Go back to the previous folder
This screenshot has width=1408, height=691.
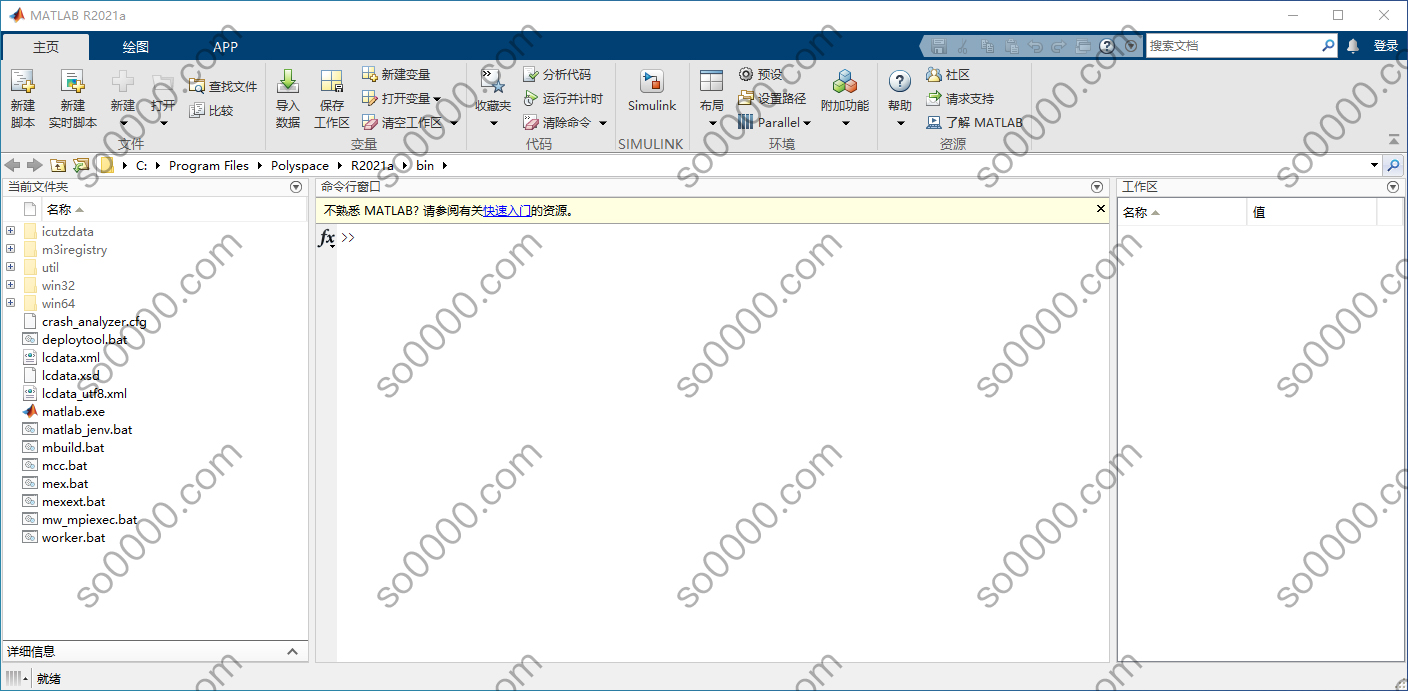tap(12, 165)
